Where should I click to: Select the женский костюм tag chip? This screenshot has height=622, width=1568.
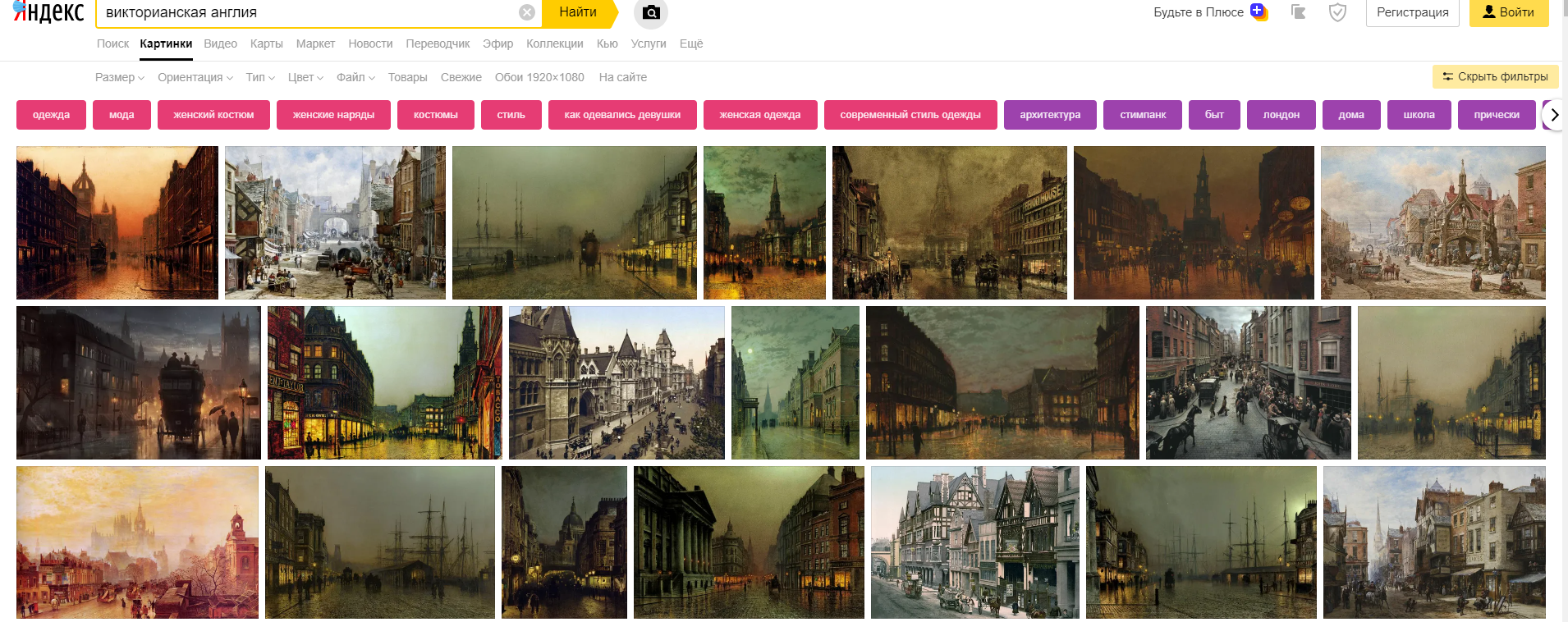point(213,115)
